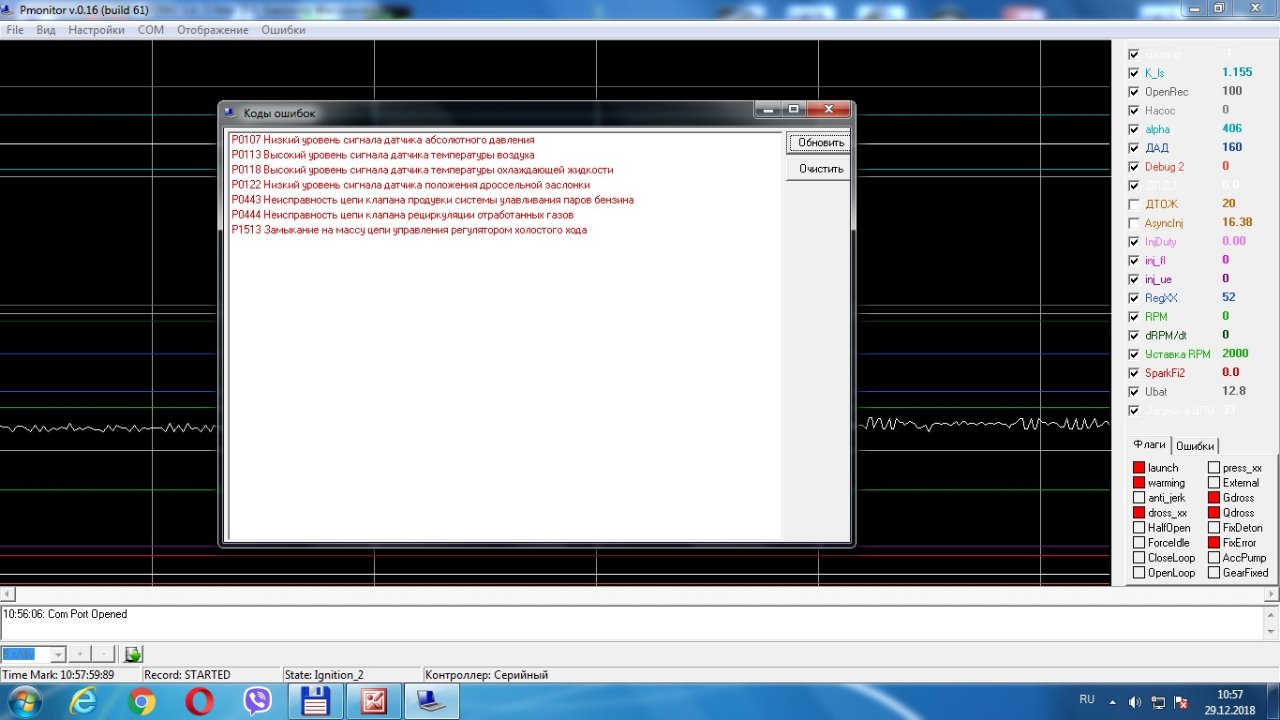Open Viber from the taskbar
1280x720 pixels.
click(258, 702)
